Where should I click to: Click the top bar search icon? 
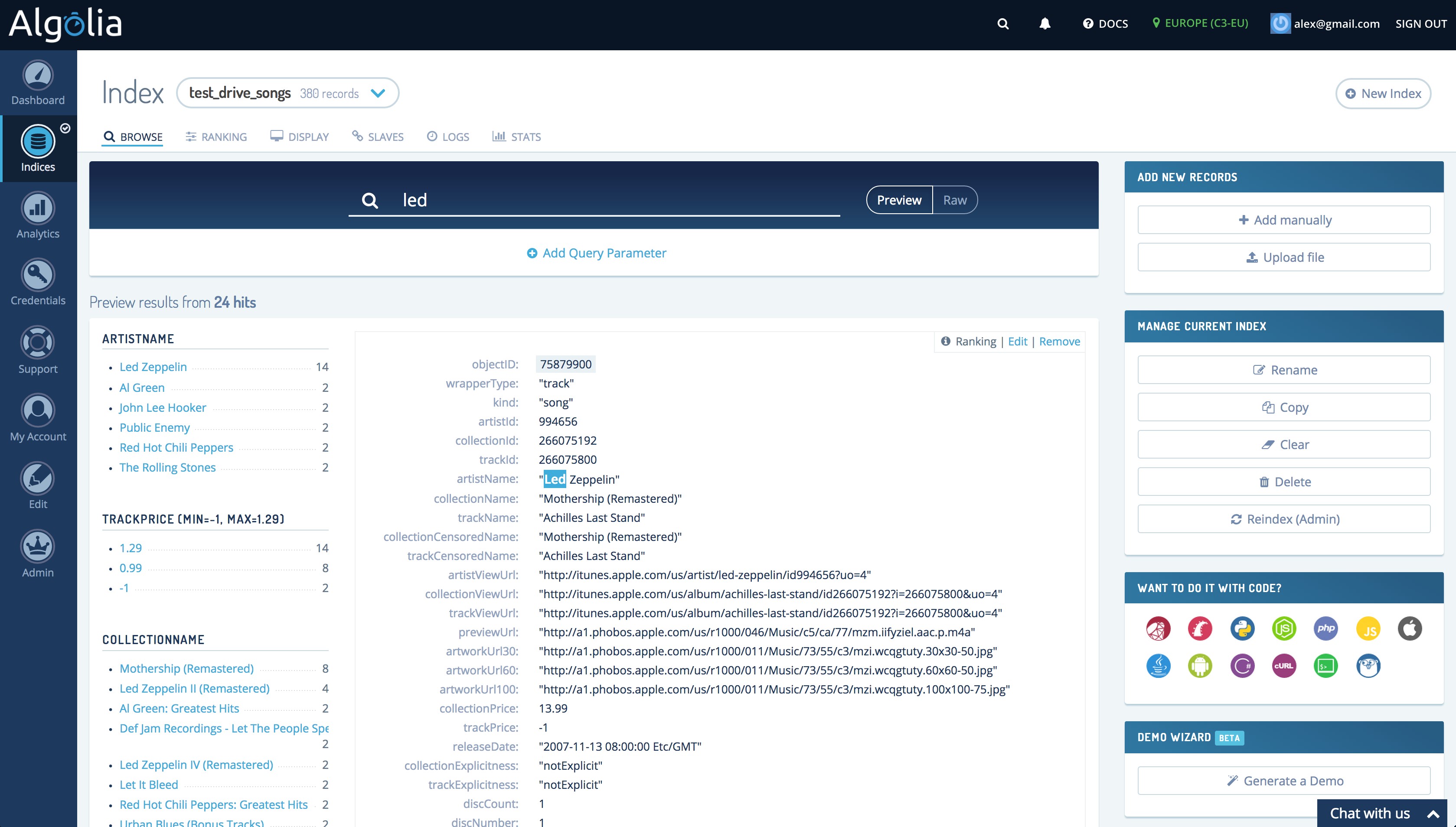pyautogui.click(x=1003, y=24)
